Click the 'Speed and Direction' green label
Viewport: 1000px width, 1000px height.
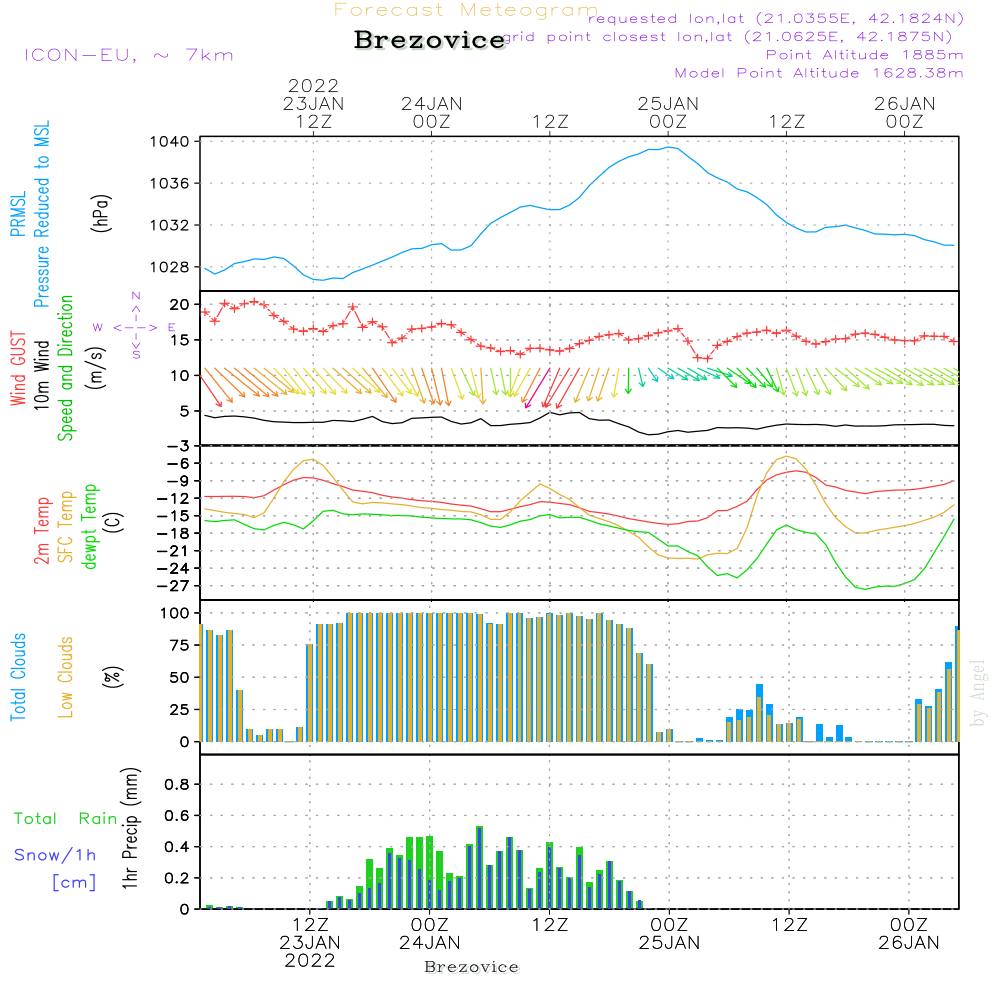(x=65, y=368)
